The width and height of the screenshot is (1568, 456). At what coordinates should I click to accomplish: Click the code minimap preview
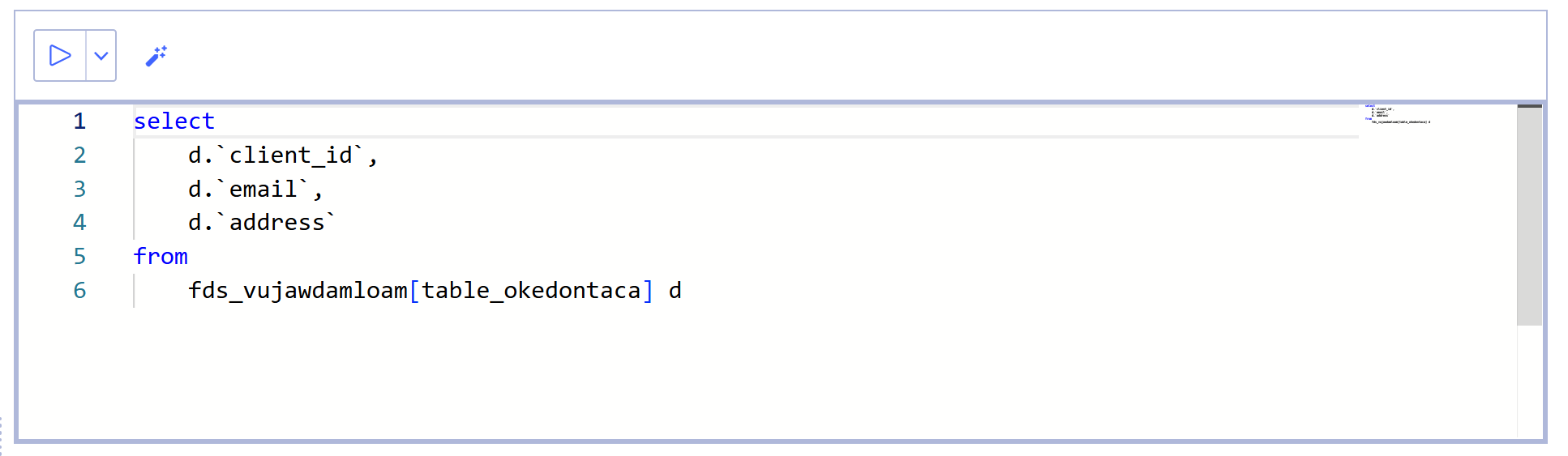coord(1398,114)
